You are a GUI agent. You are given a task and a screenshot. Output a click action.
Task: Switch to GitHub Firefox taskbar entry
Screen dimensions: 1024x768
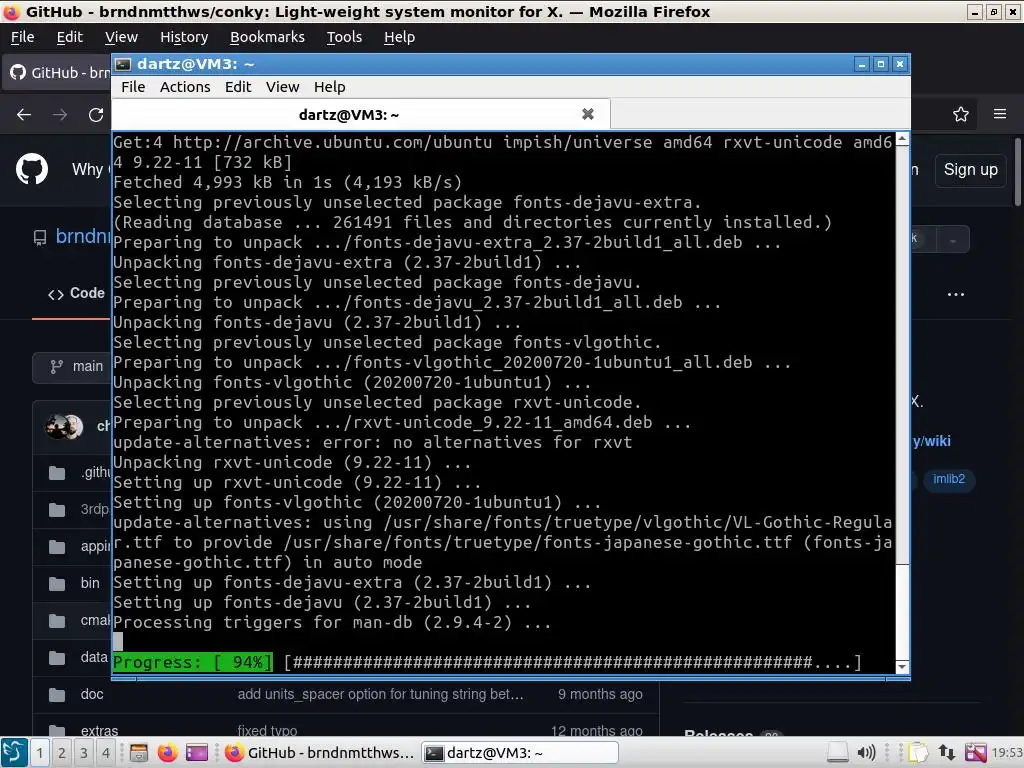[x=320, y=753]
